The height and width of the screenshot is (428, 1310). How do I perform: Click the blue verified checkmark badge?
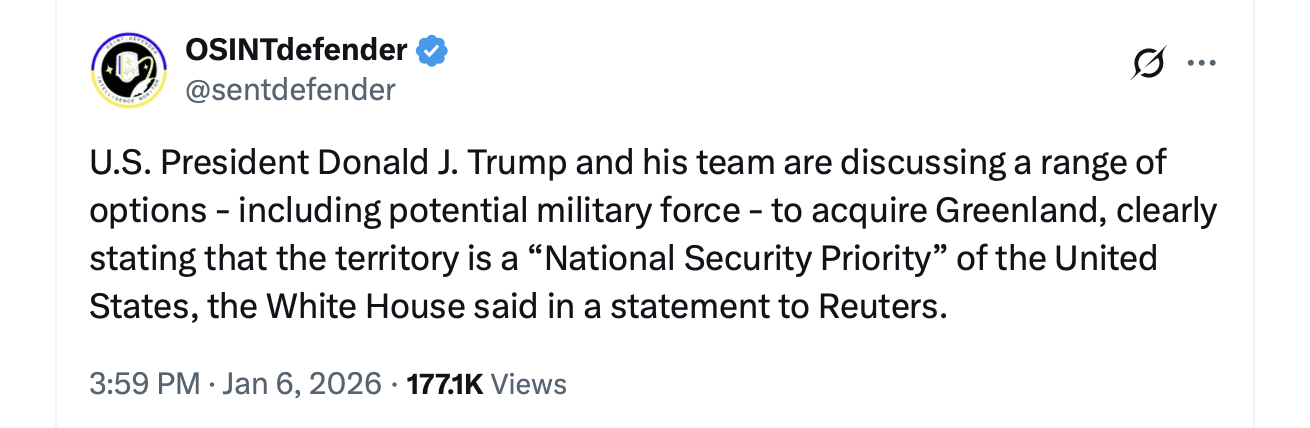pos(432,49)
